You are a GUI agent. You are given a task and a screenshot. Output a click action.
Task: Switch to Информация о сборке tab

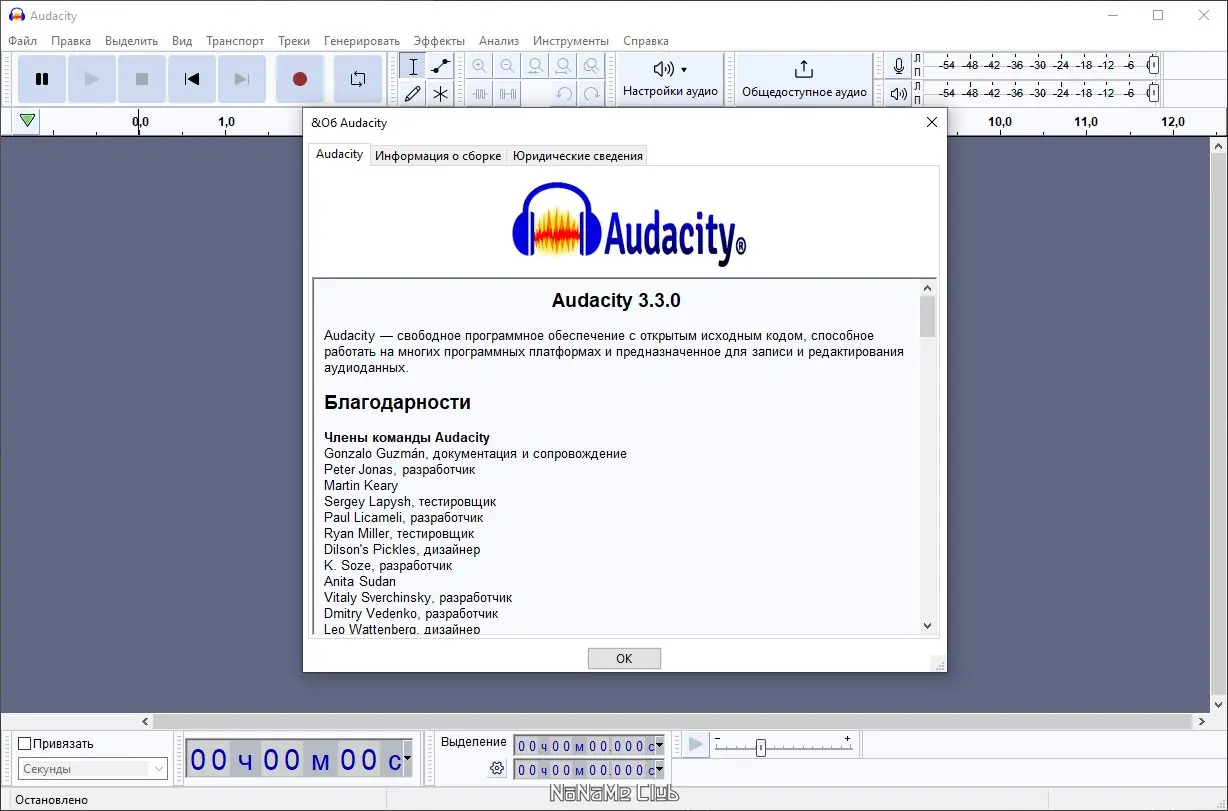point(438,156)
